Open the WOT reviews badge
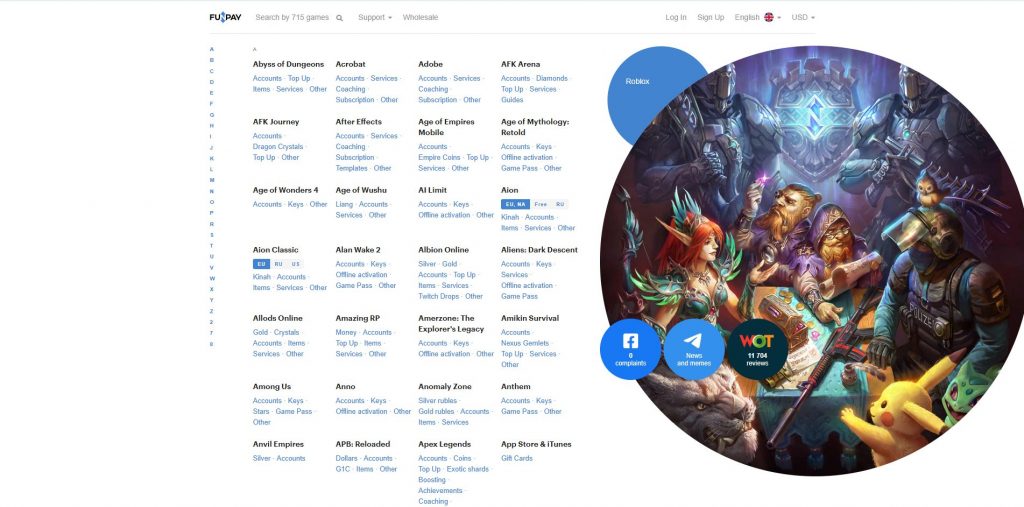The image size is (1024, 507). tap(757, 349)
